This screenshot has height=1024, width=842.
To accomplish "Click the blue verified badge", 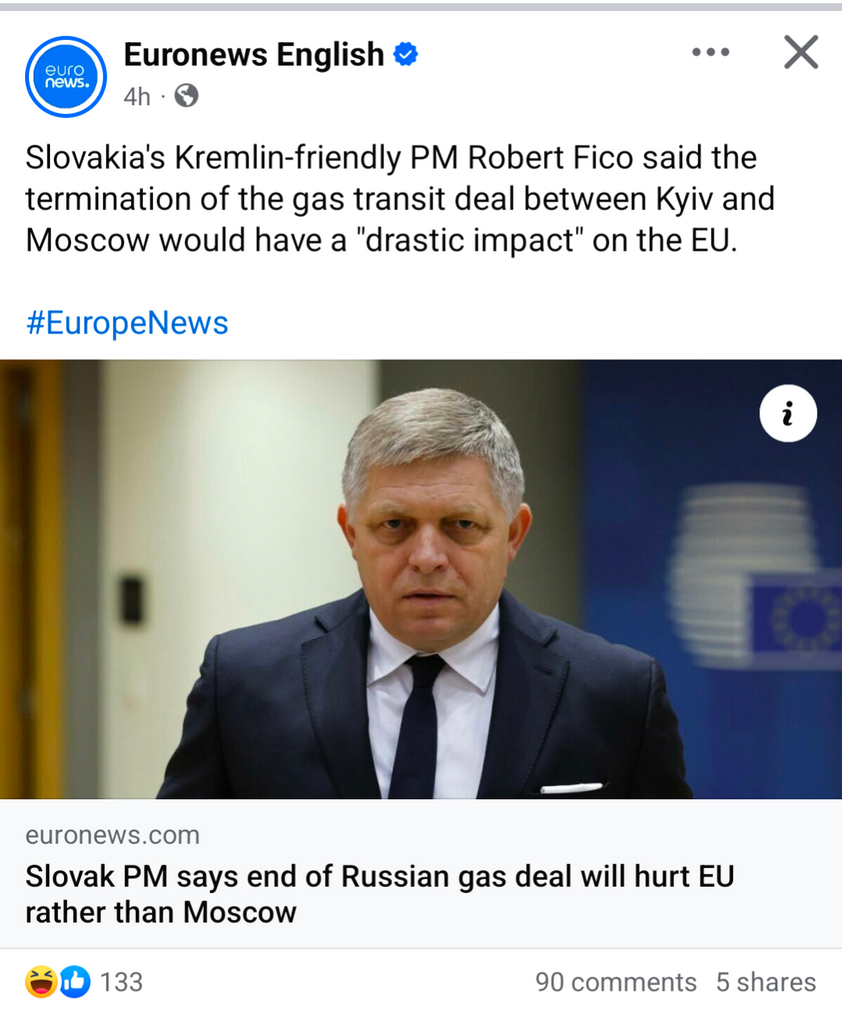I will pyautogui.click(x=405, y=55).
